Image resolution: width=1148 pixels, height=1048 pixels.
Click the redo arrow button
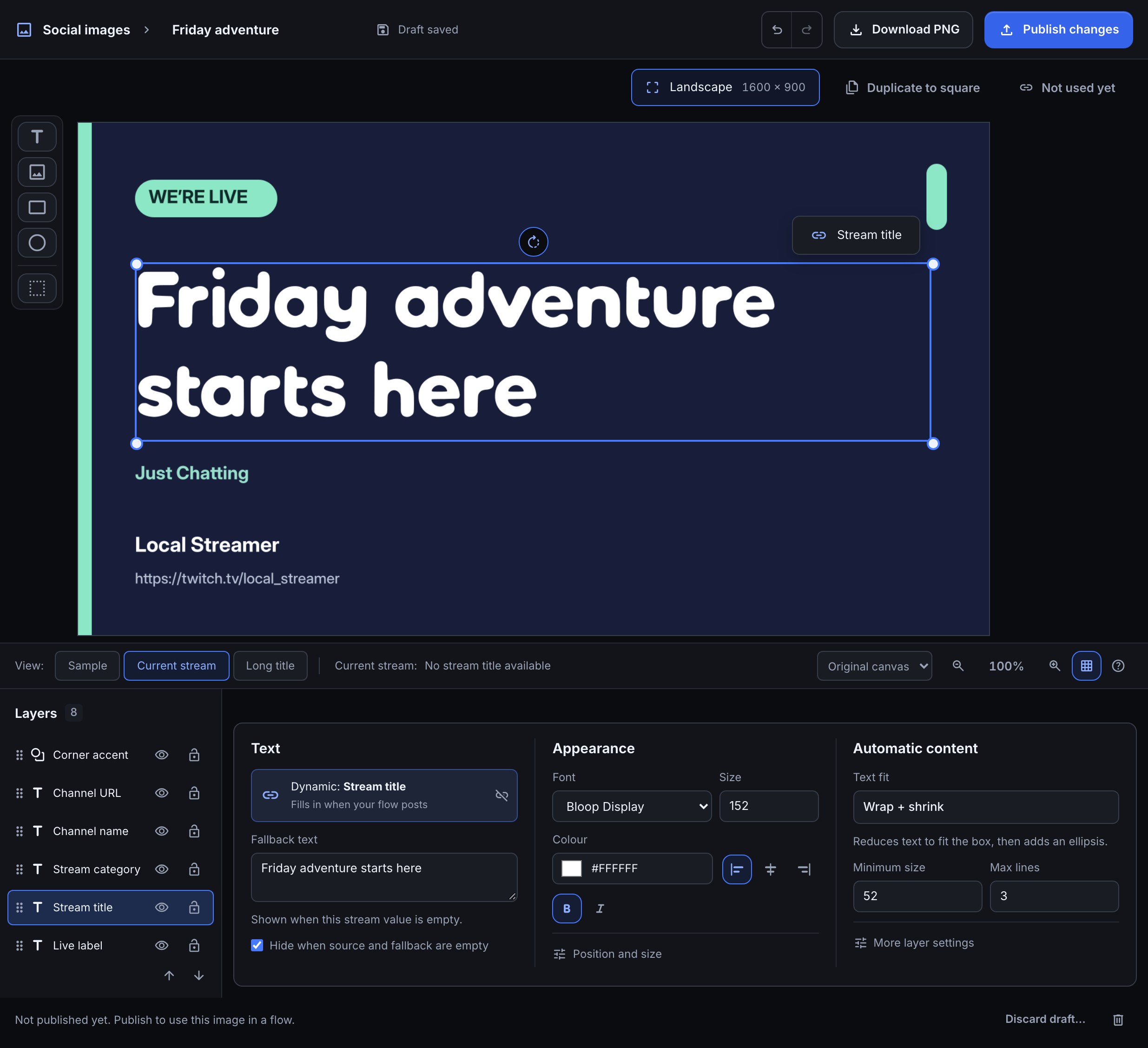click(x=806, y=30)
